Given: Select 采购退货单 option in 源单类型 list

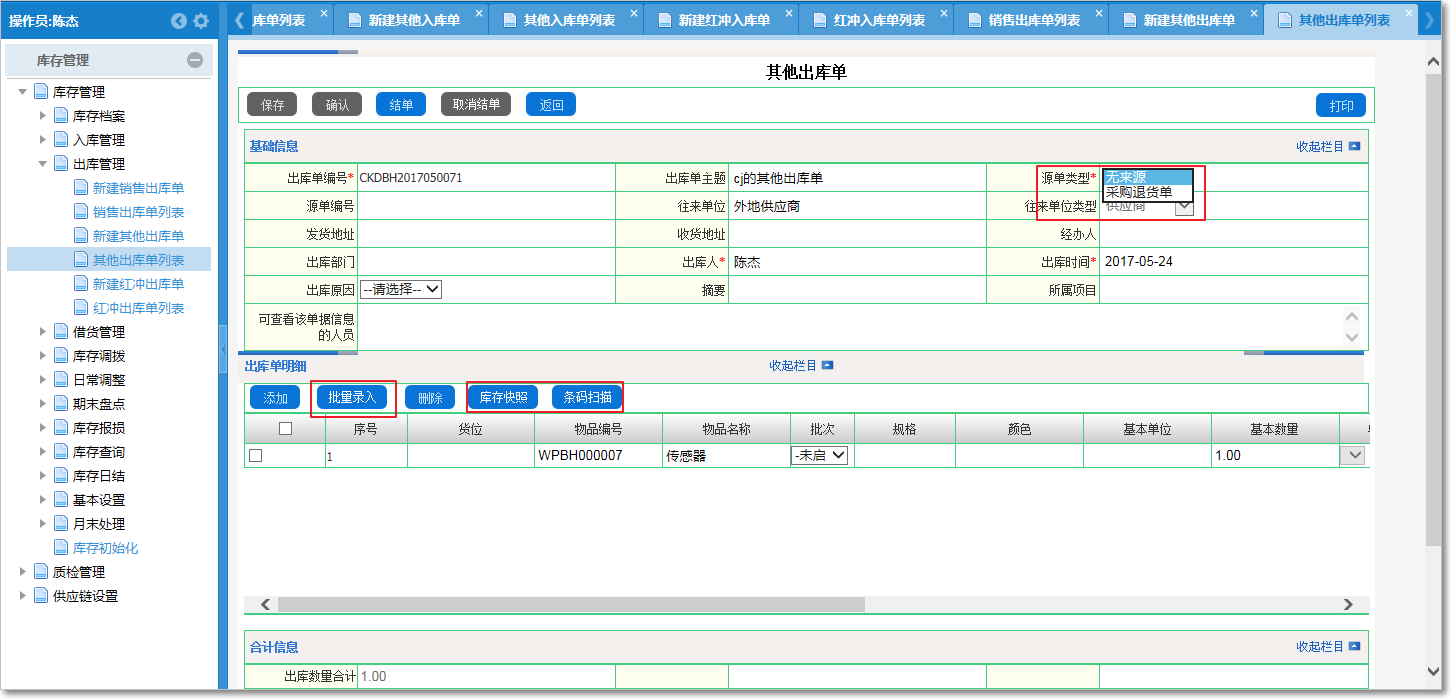Looking at the screenshot, I should point(1139,192).
